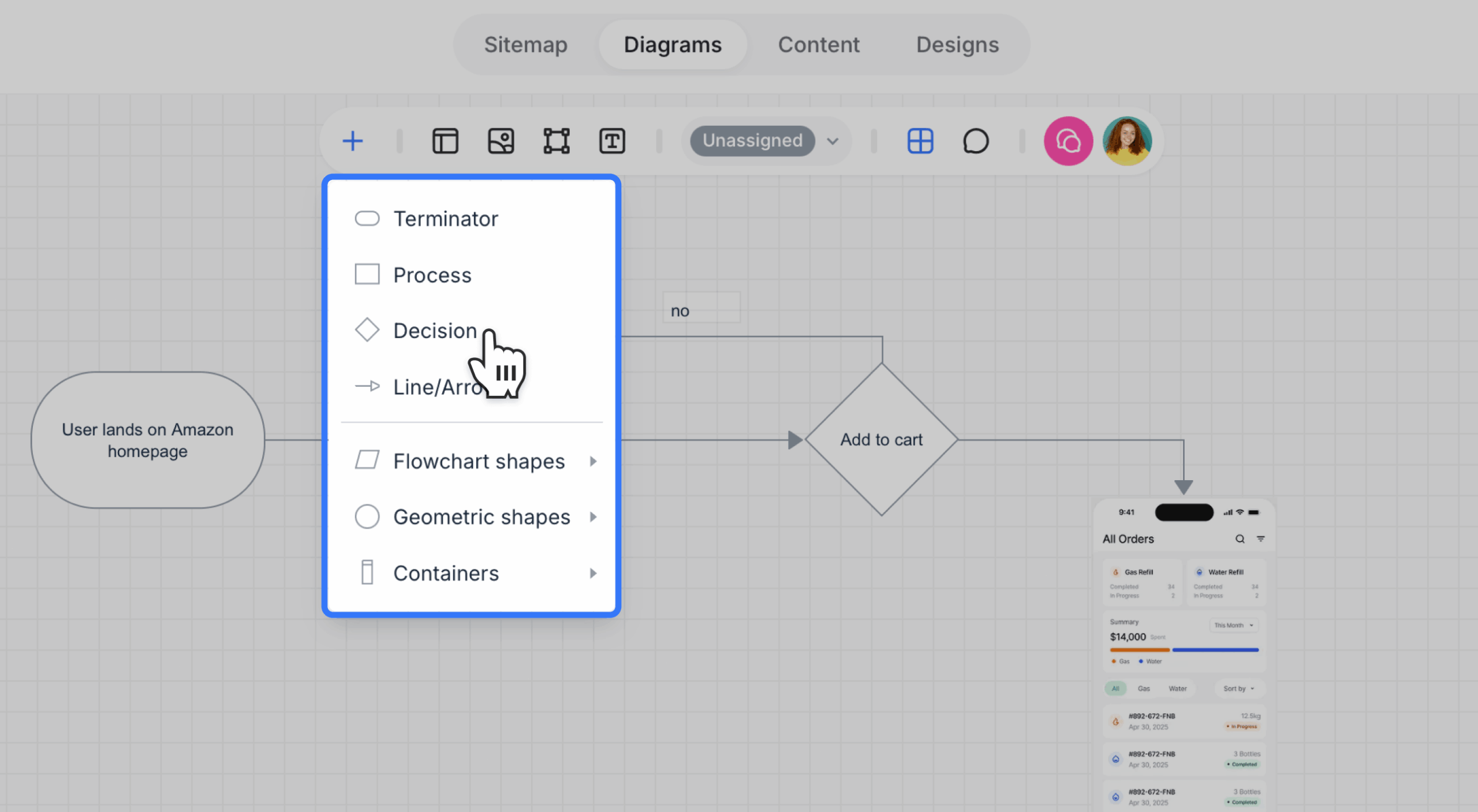Choose Decision from the shape menu
The height and width of the screenshot is (812, 1478).
[x=471, y=331]
